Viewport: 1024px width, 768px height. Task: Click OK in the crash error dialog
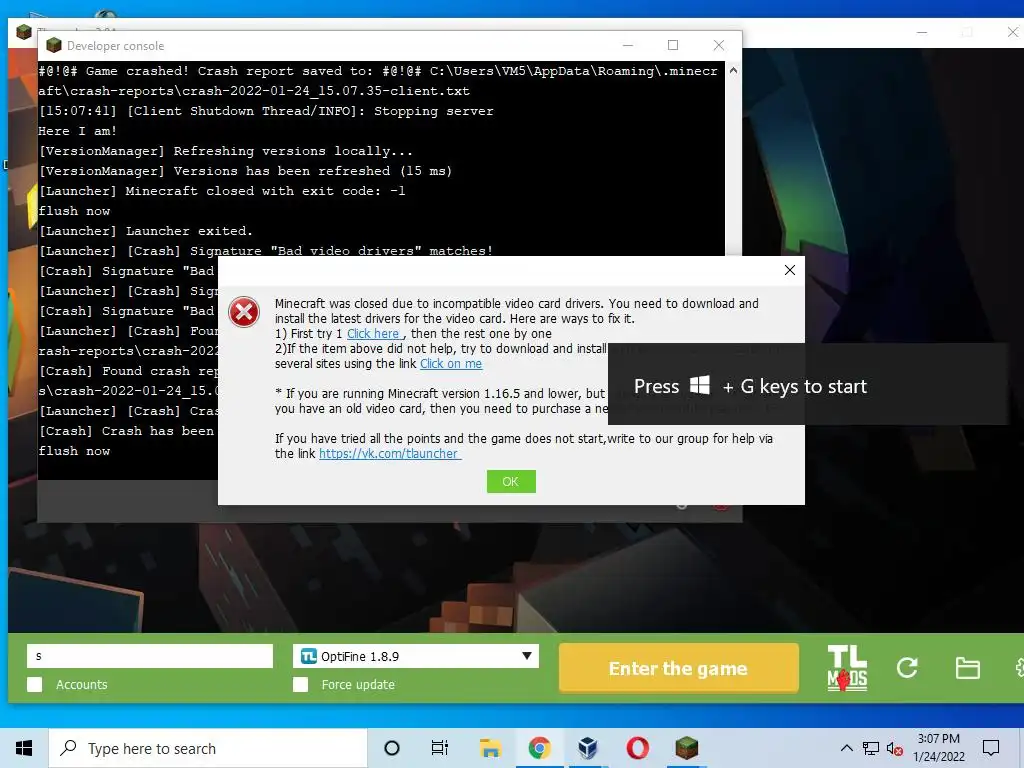point(511,481)
